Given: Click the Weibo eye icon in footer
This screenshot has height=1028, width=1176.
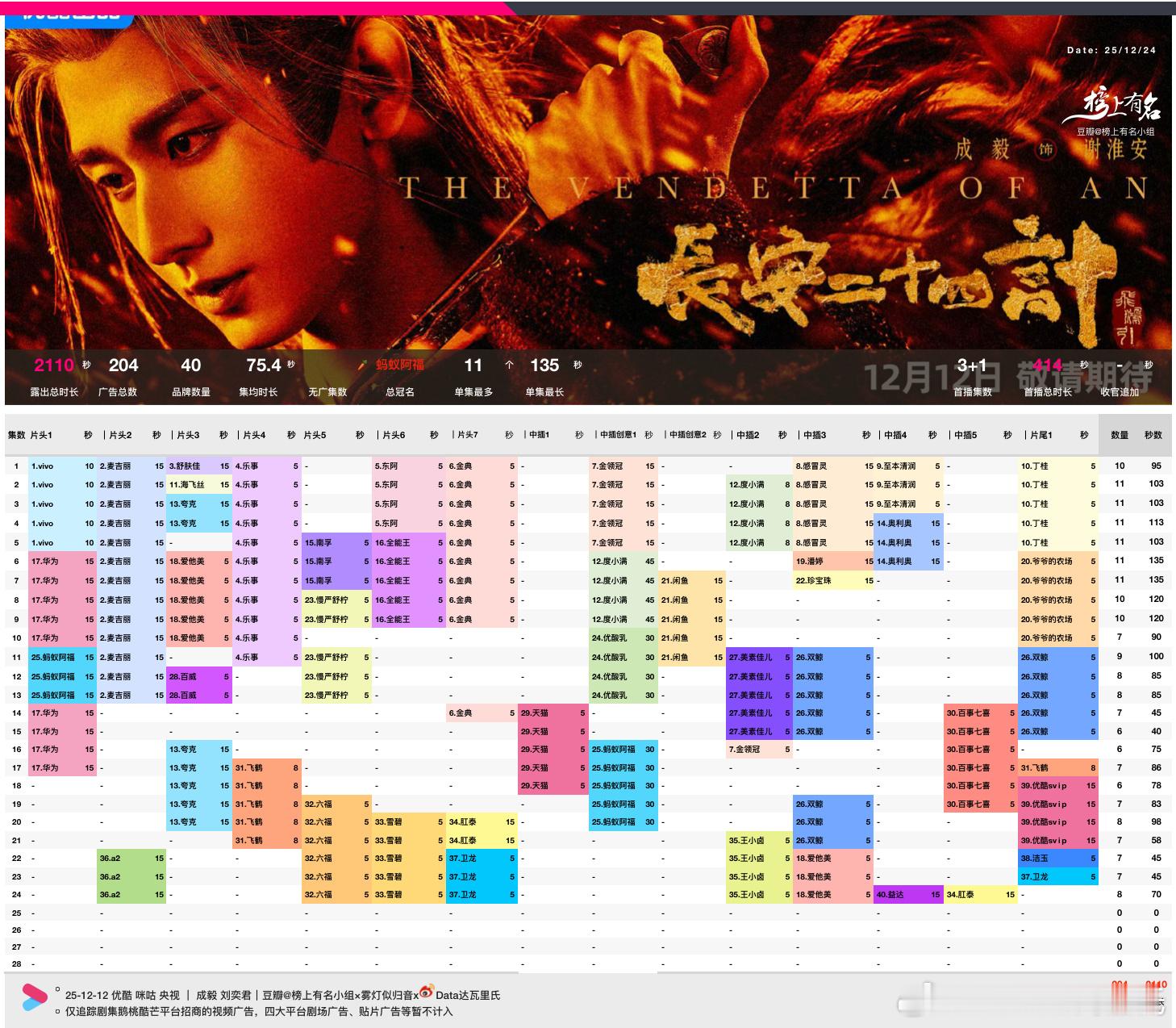Looking at the screenshot, I should click(426, 992).
